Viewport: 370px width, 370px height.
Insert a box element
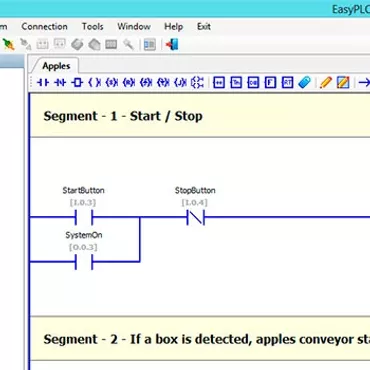tap(77, 82)
